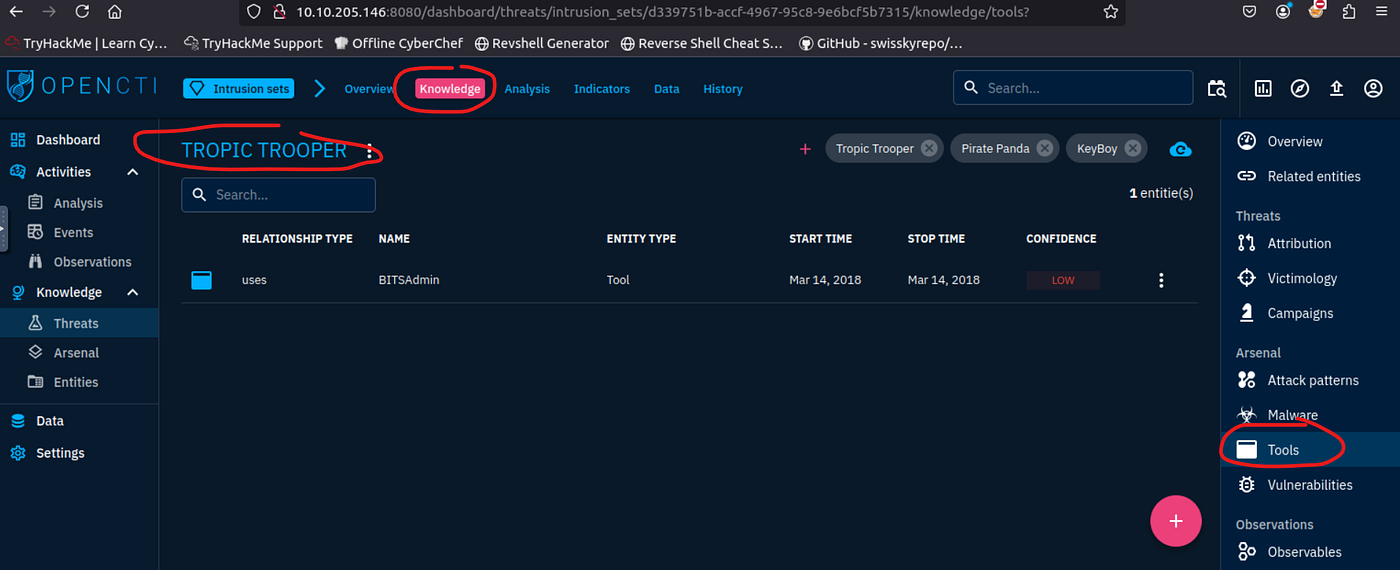Viewport: 1400px width, 570px height.
Task: Open Related entities in right panel
Action: [1310, 176]
